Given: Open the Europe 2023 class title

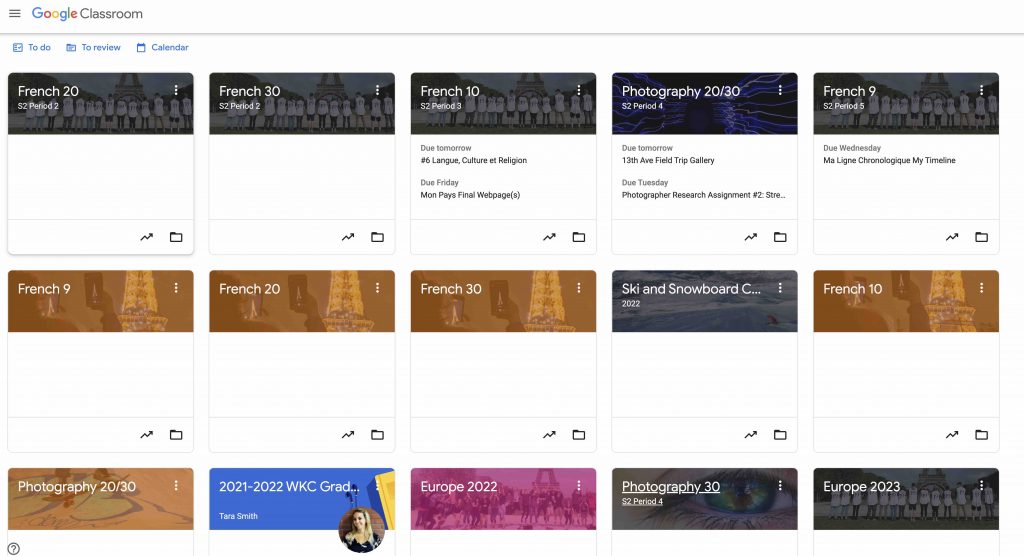Looking at the screenshot, I should tap(861, 486).
